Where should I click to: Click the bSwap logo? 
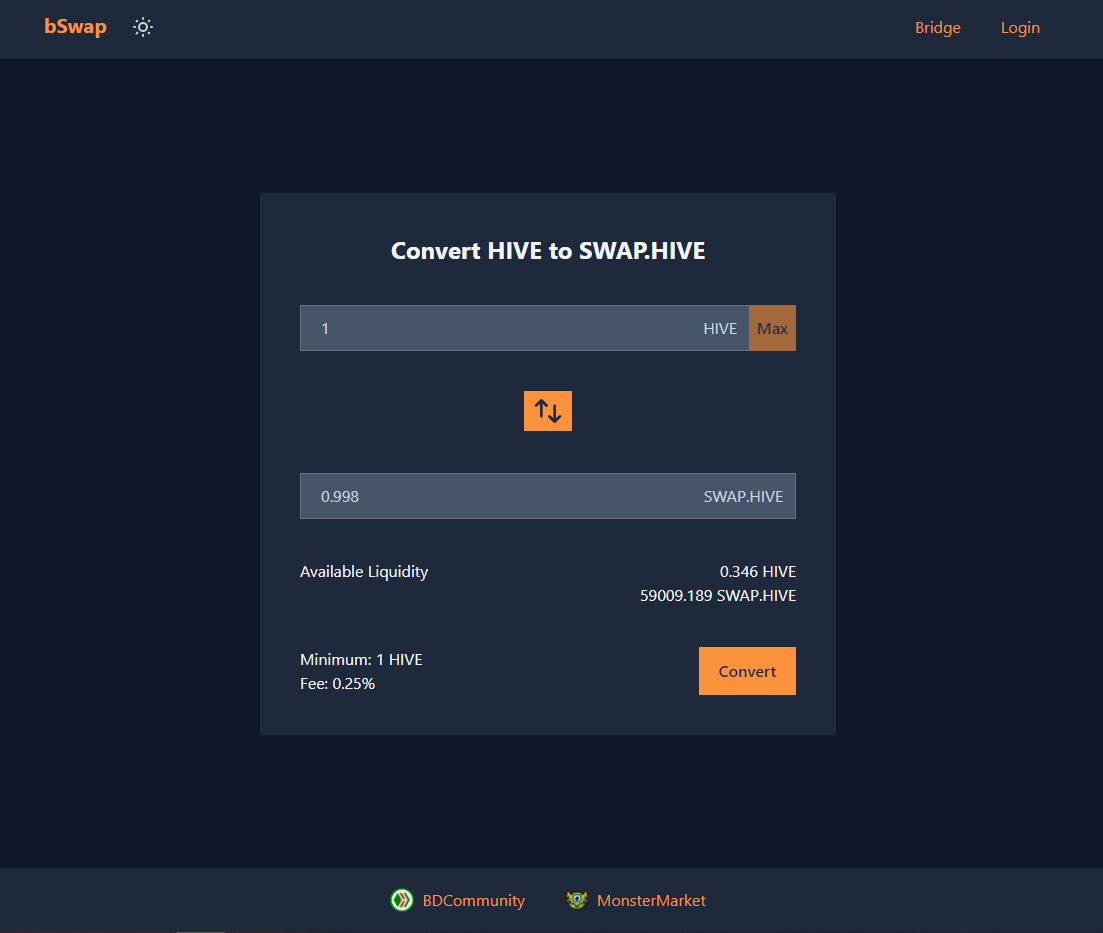pyautogui.click(x=75, y=27)
